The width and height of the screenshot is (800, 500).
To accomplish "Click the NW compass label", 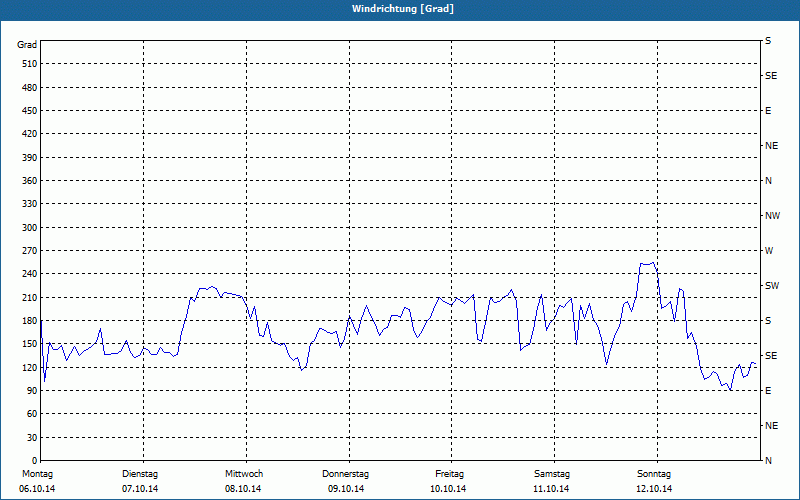I will (772, 216).
